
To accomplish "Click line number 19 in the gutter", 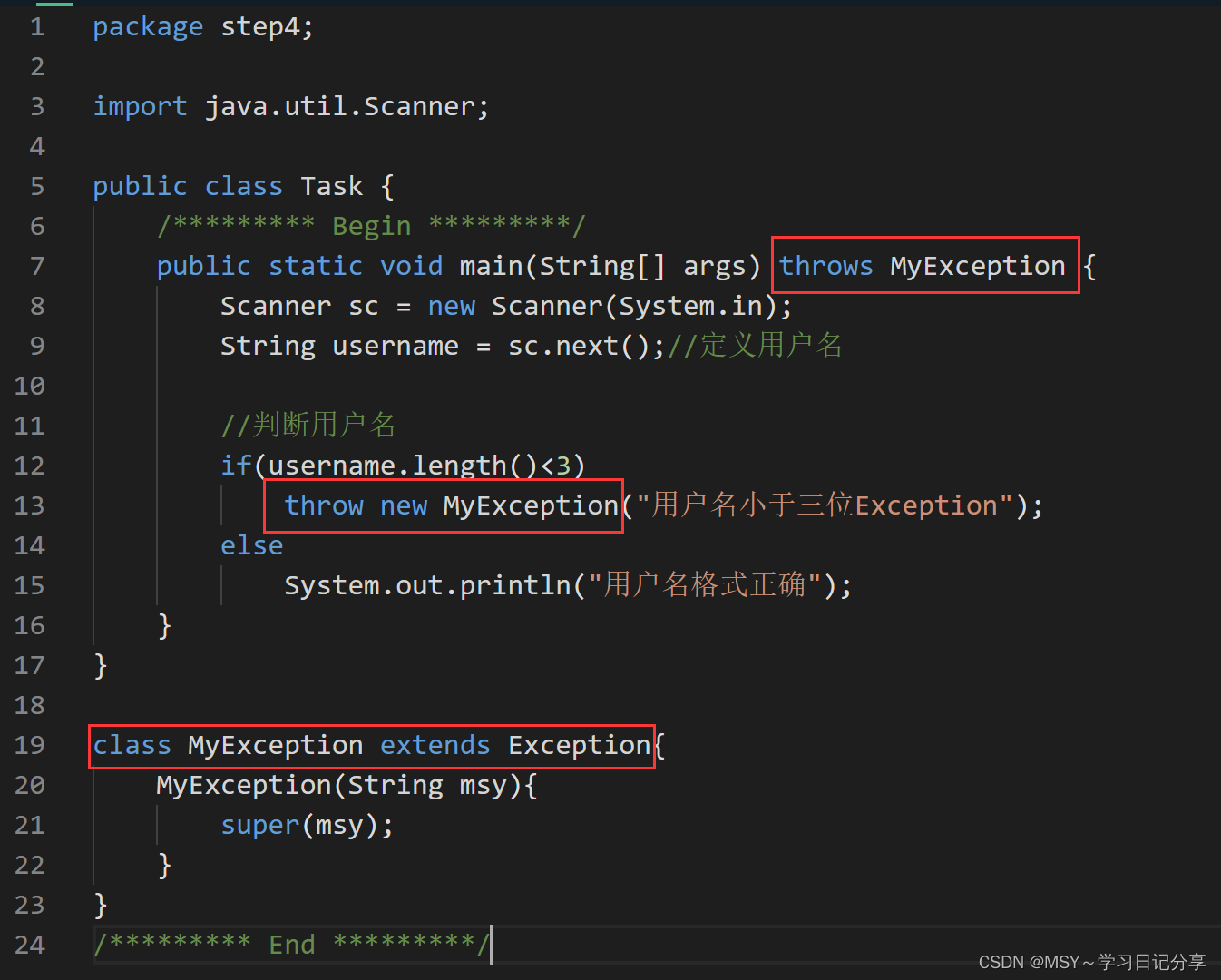I will pyautogui.click(x=29, y=745).
